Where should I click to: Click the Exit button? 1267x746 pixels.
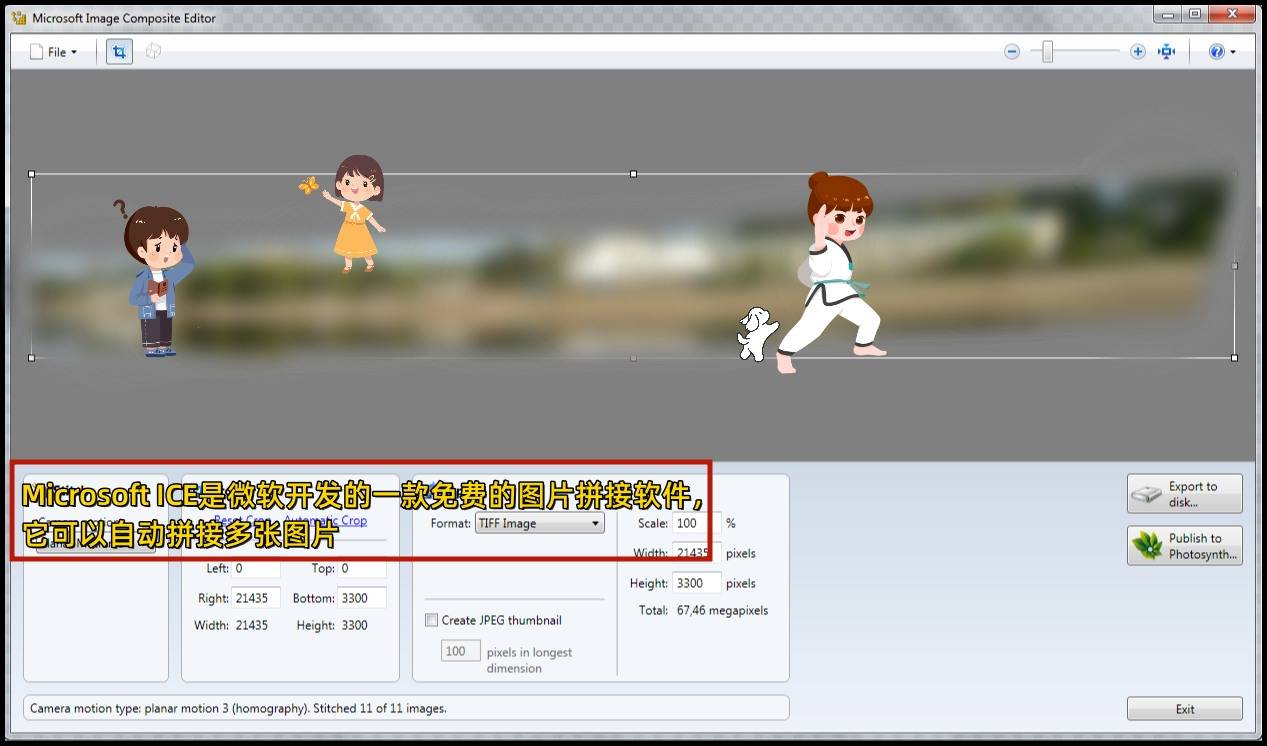click(x=1185, y=709)
